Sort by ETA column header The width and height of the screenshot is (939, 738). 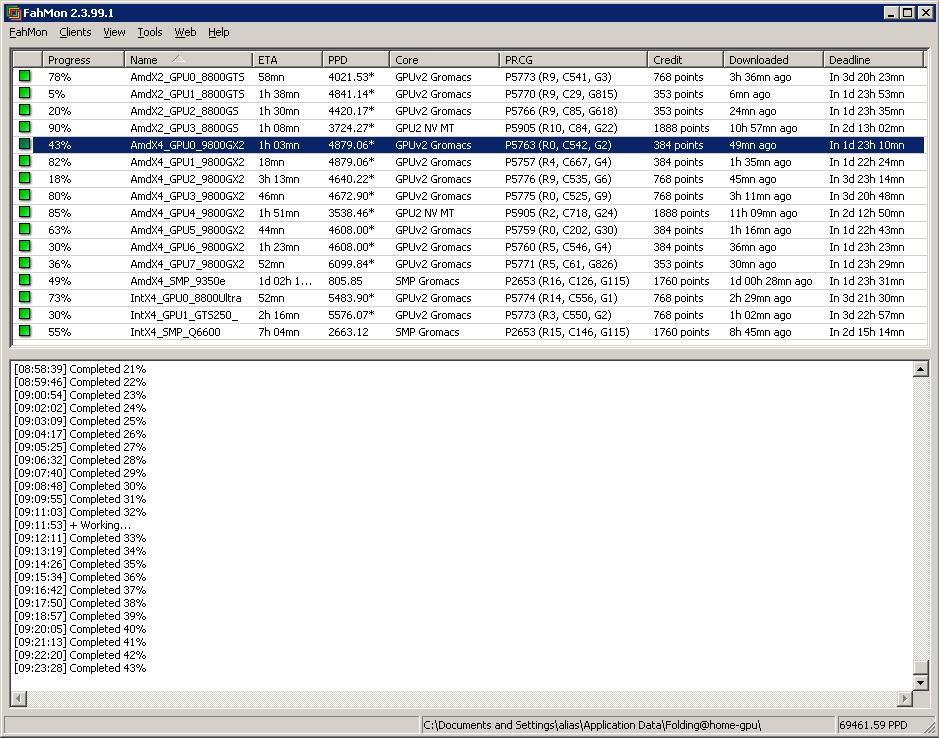click(x=287, y=60)
